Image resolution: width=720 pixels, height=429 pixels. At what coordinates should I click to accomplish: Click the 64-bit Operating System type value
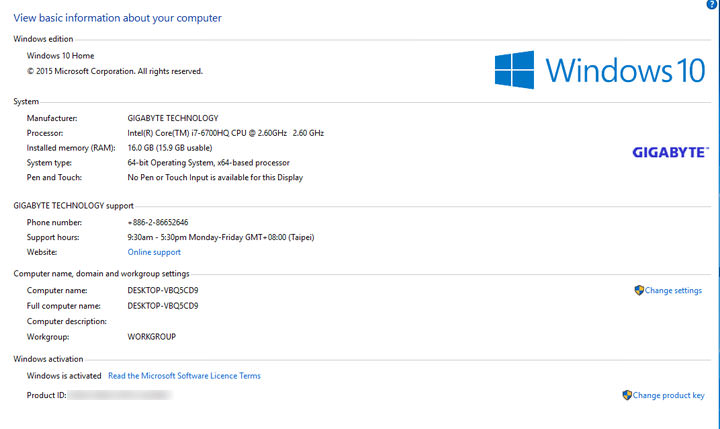(208, 163)
